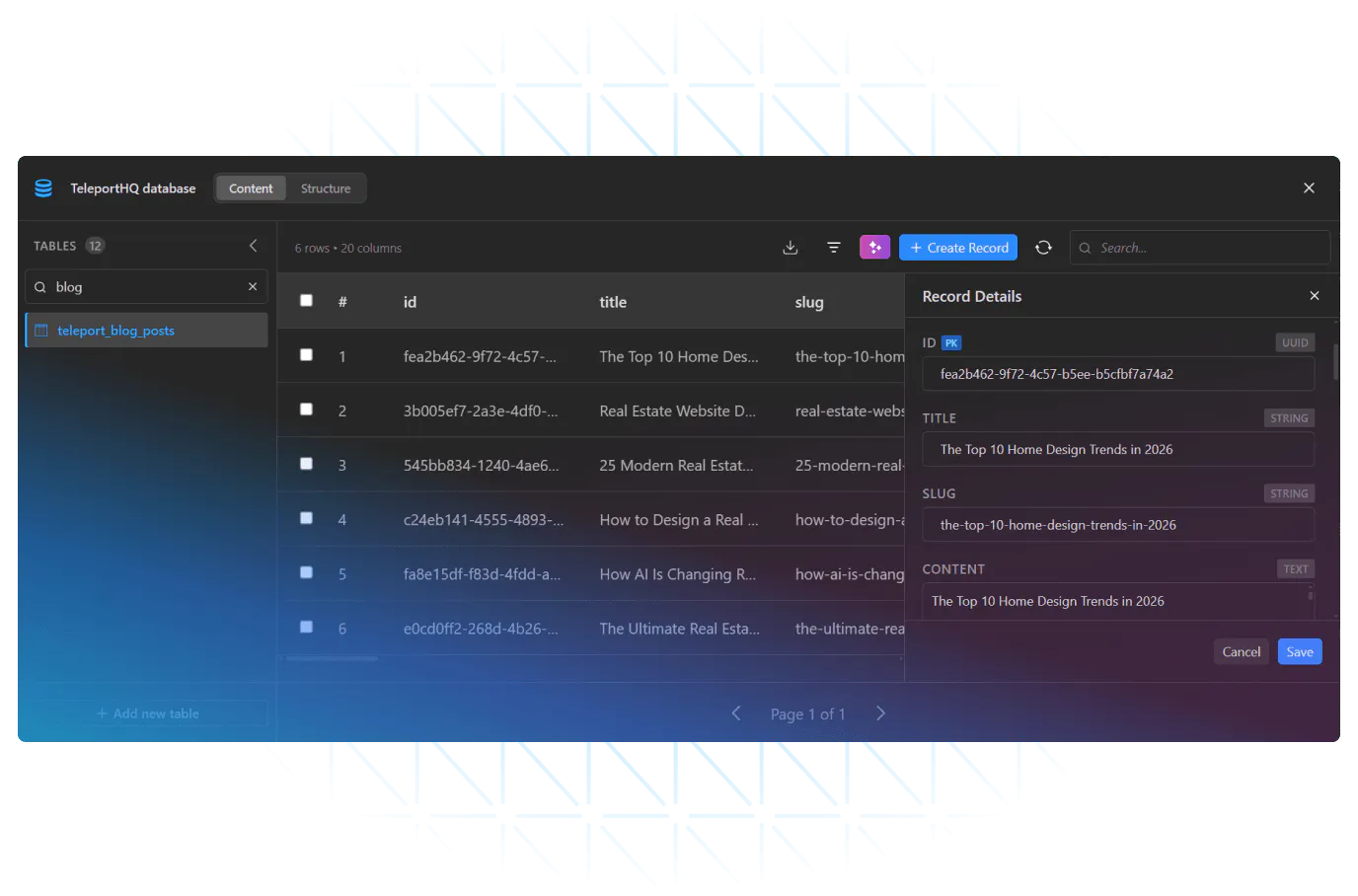Click the Cancel button

1242,651
